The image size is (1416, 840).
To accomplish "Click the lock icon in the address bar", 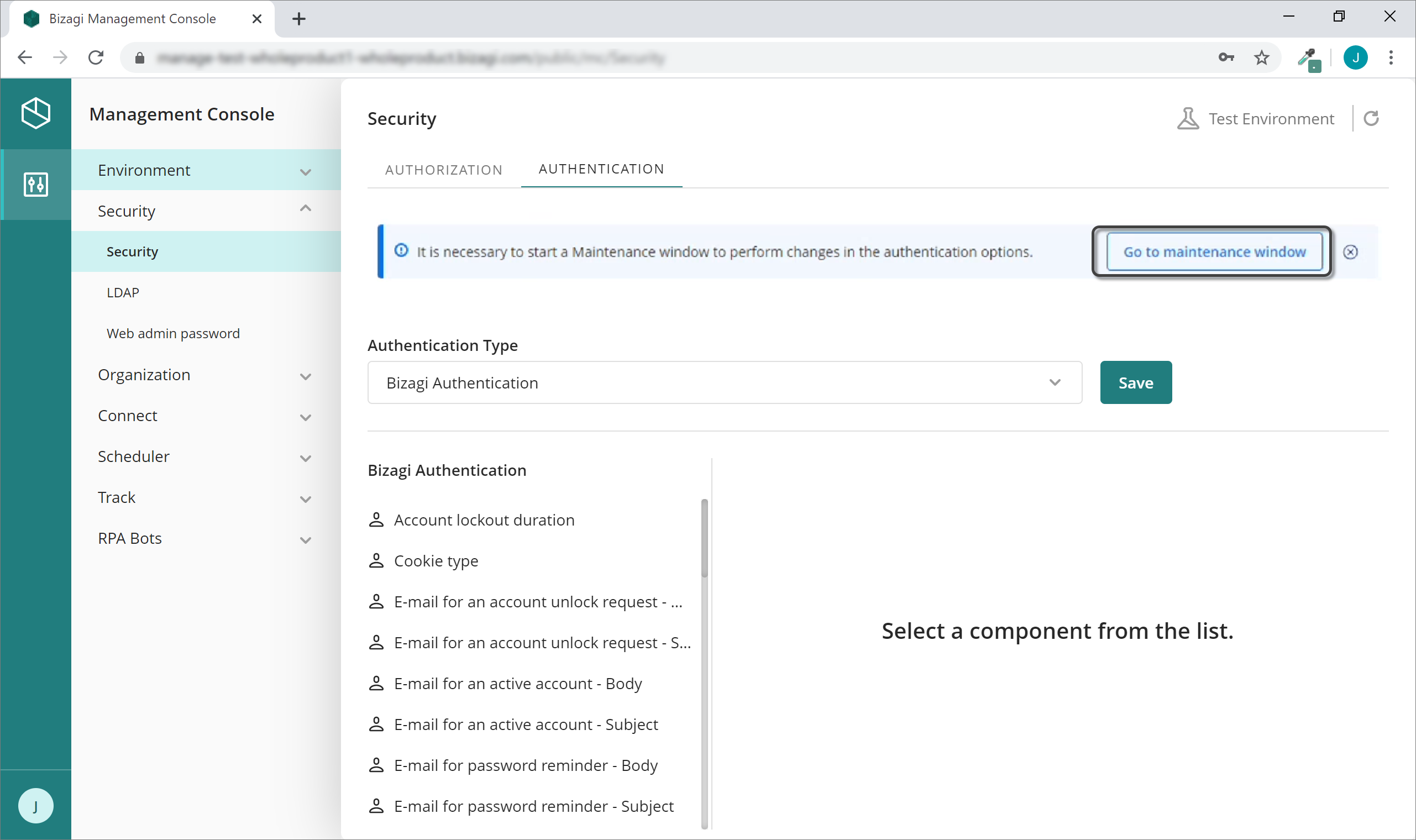I will point(140,57).
